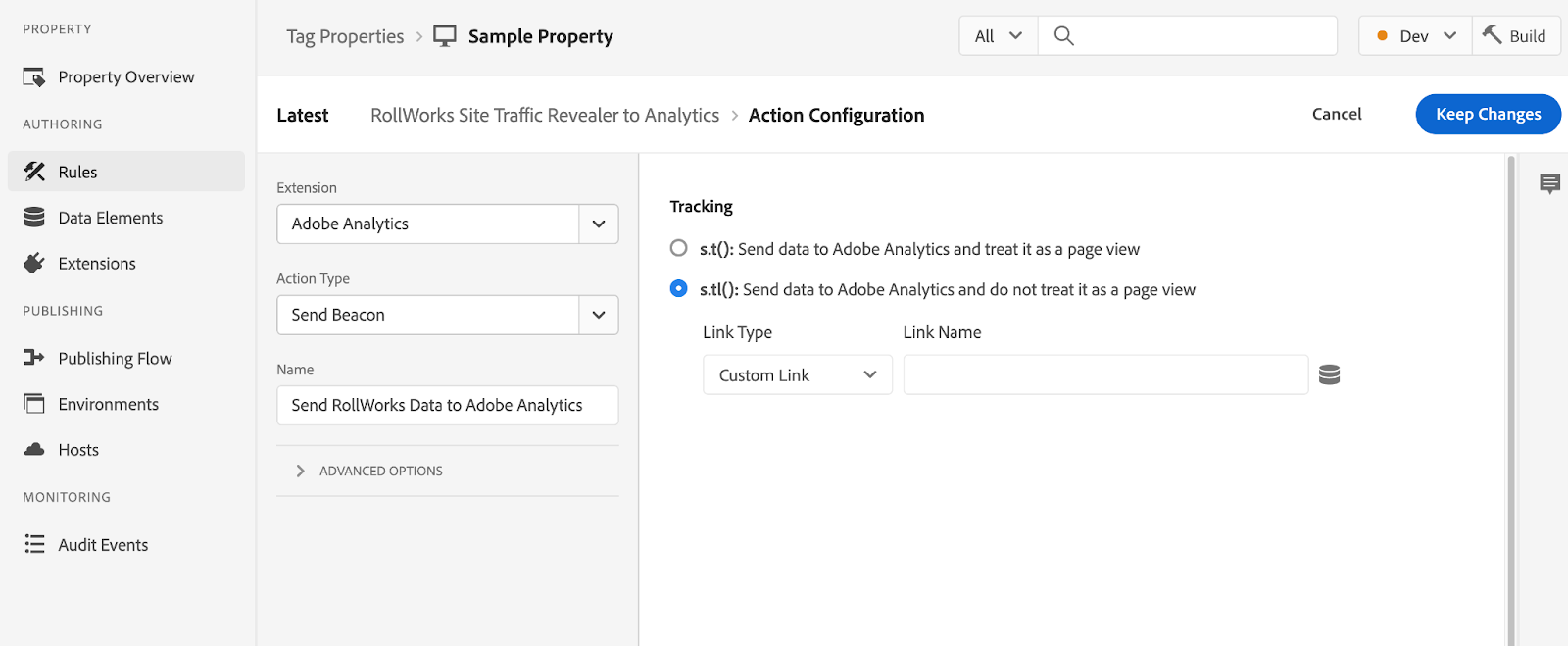Go to Data Elements section

click(x=126, y=218)
